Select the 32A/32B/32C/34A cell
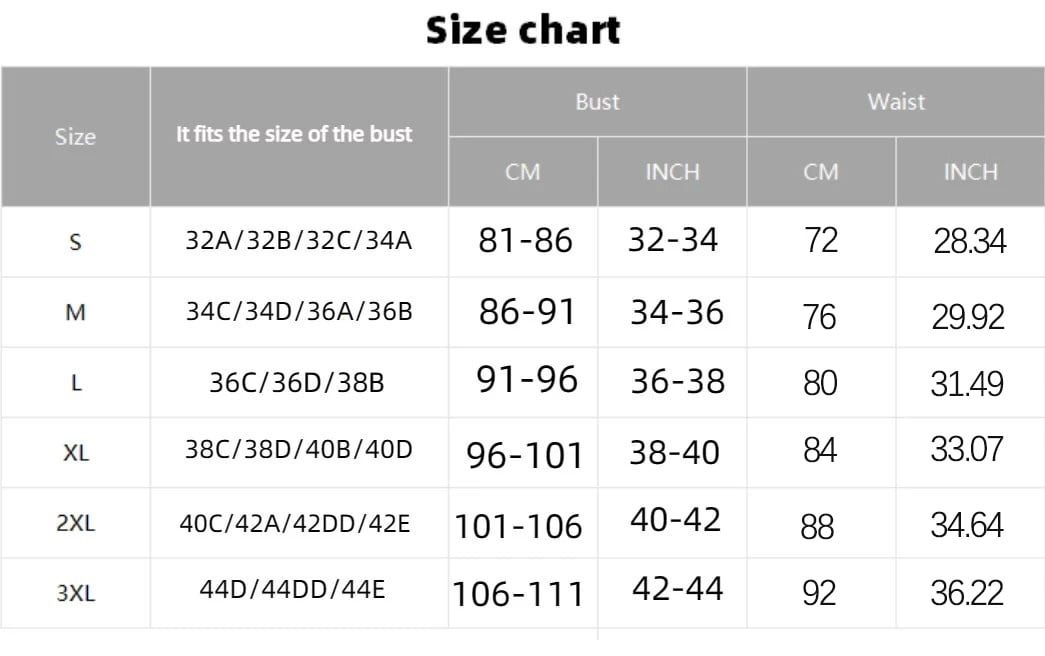Viewport: 1045px width, 656px height. (x=298, y=241)
